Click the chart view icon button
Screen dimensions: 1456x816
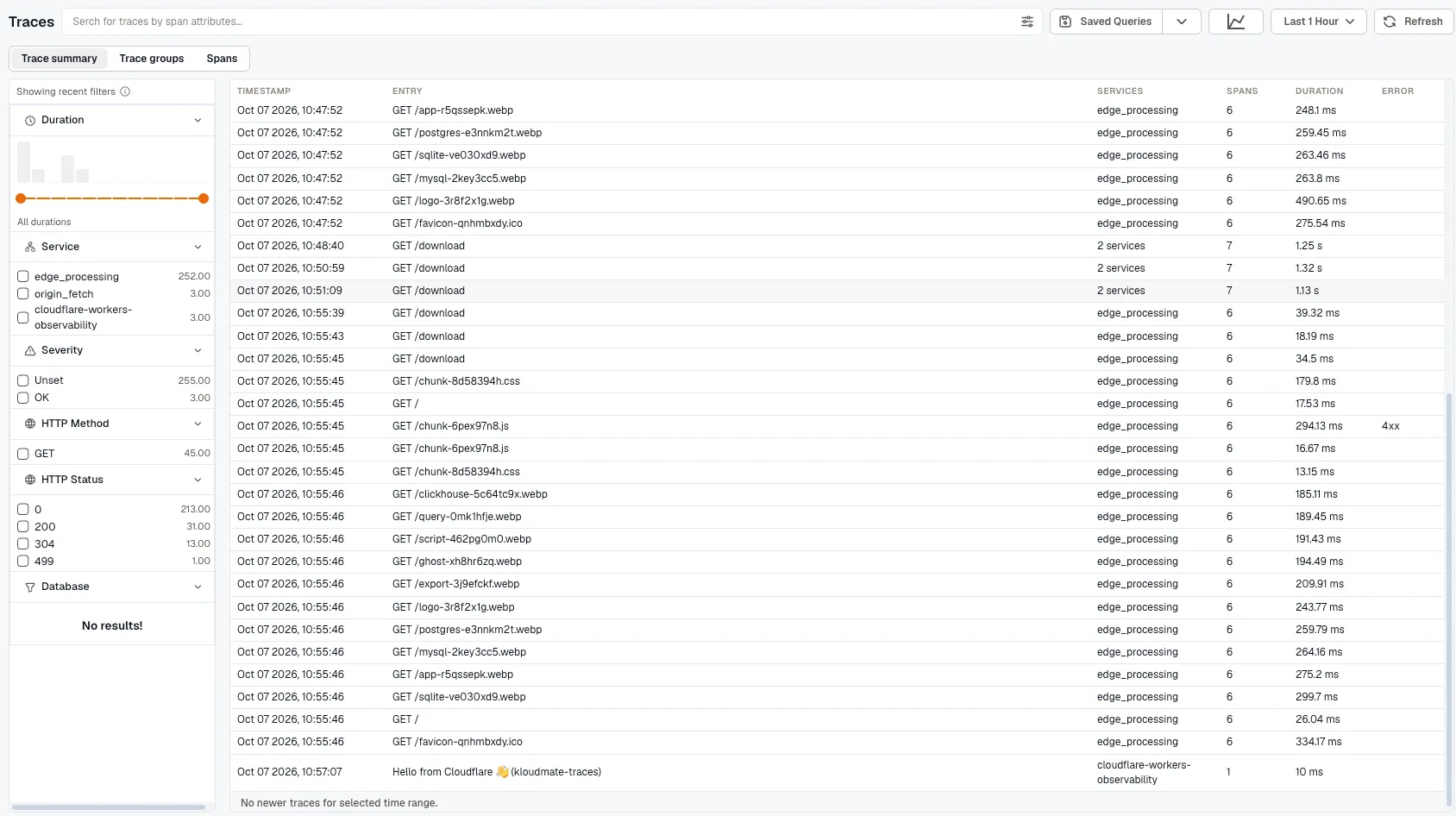click(1236, 22)
